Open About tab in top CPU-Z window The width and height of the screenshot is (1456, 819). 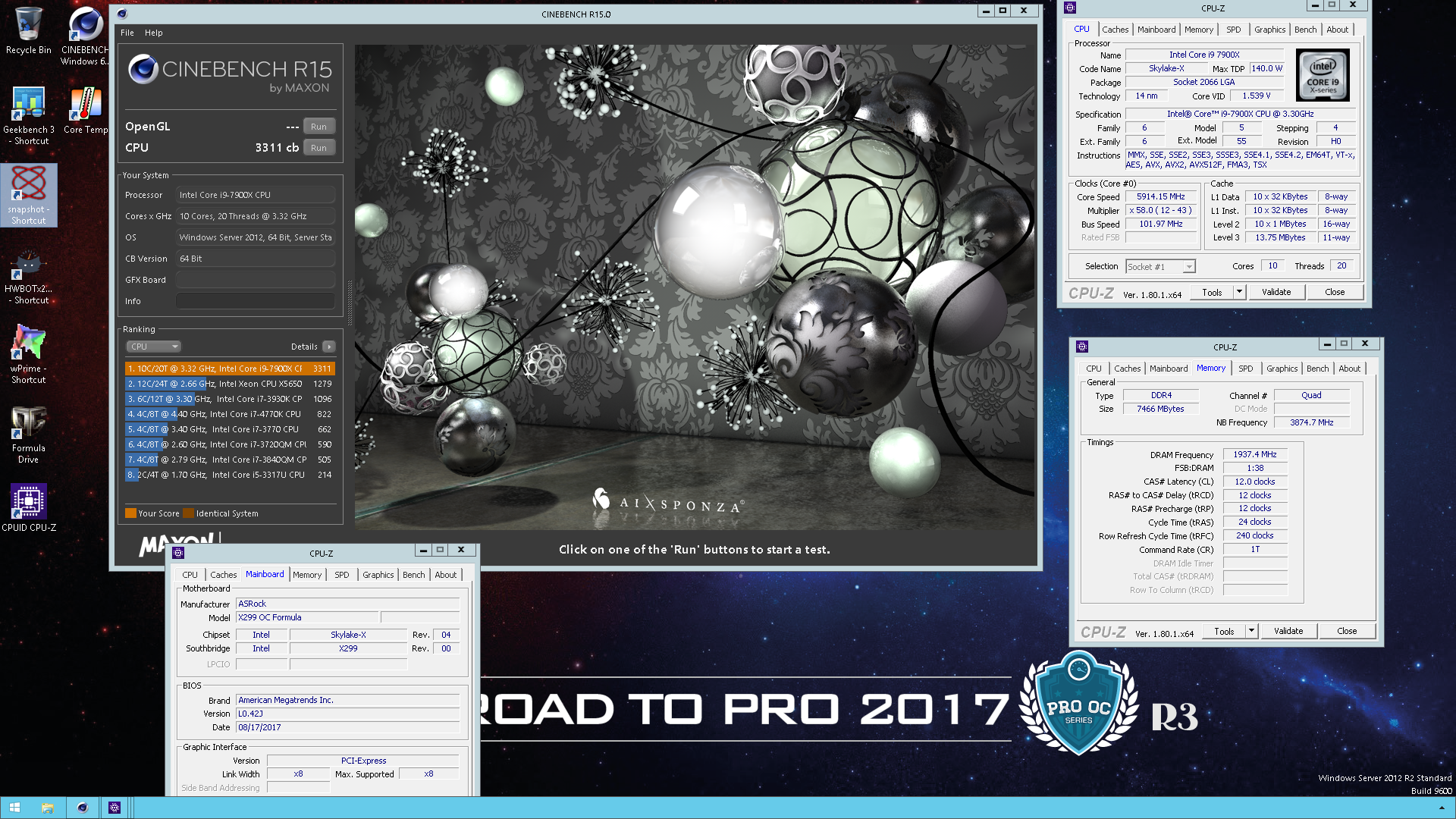1337,30
